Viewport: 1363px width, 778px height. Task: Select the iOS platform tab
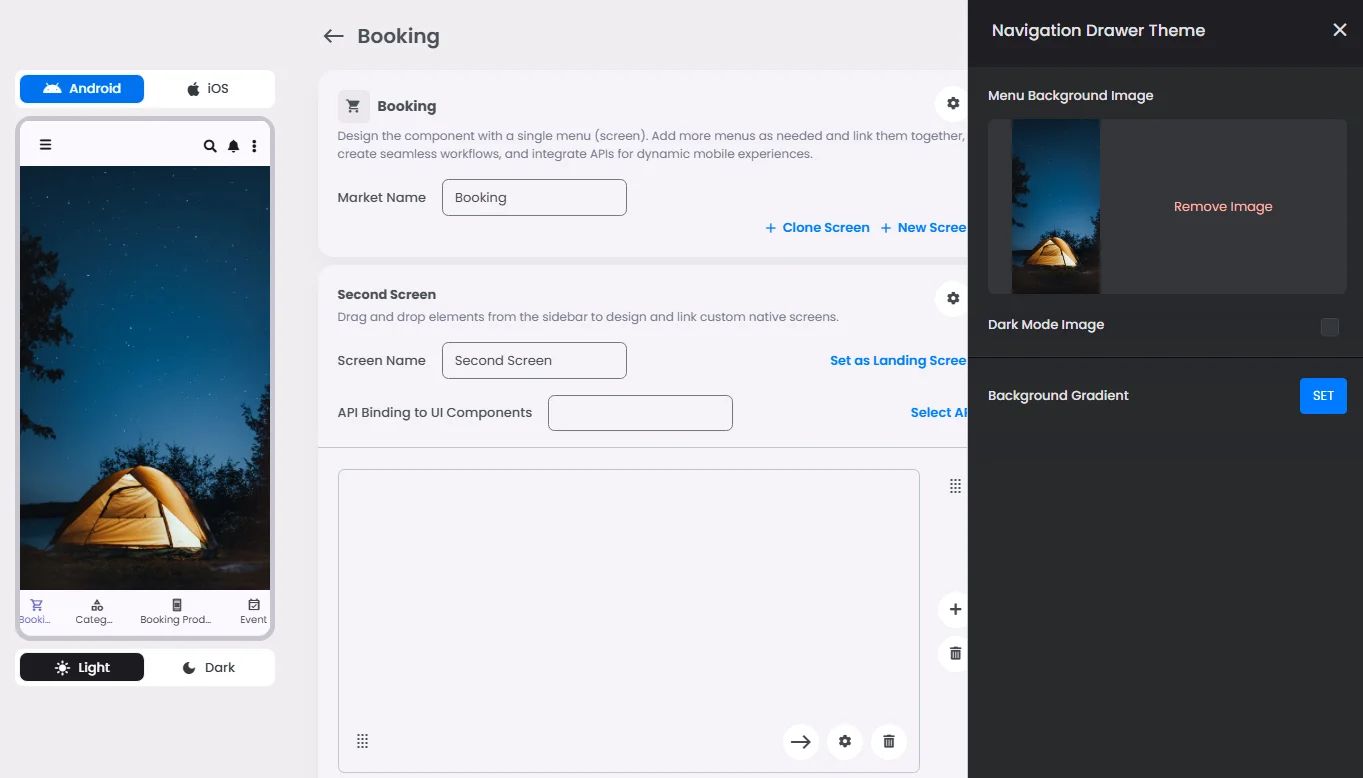click(x=208, y=89)
